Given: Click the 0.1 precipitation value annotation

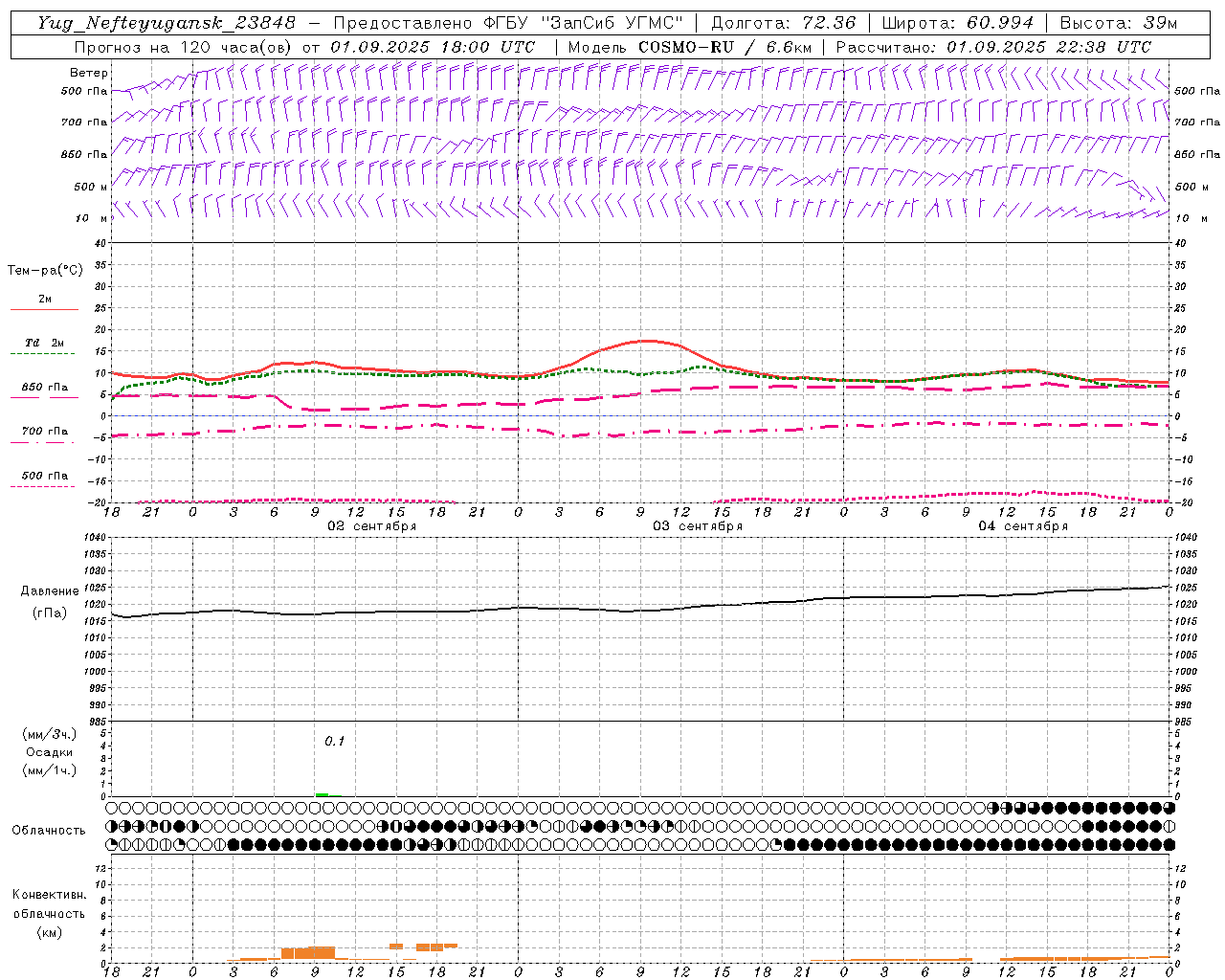Looking at the screenshot, I should tap(334, 741).
